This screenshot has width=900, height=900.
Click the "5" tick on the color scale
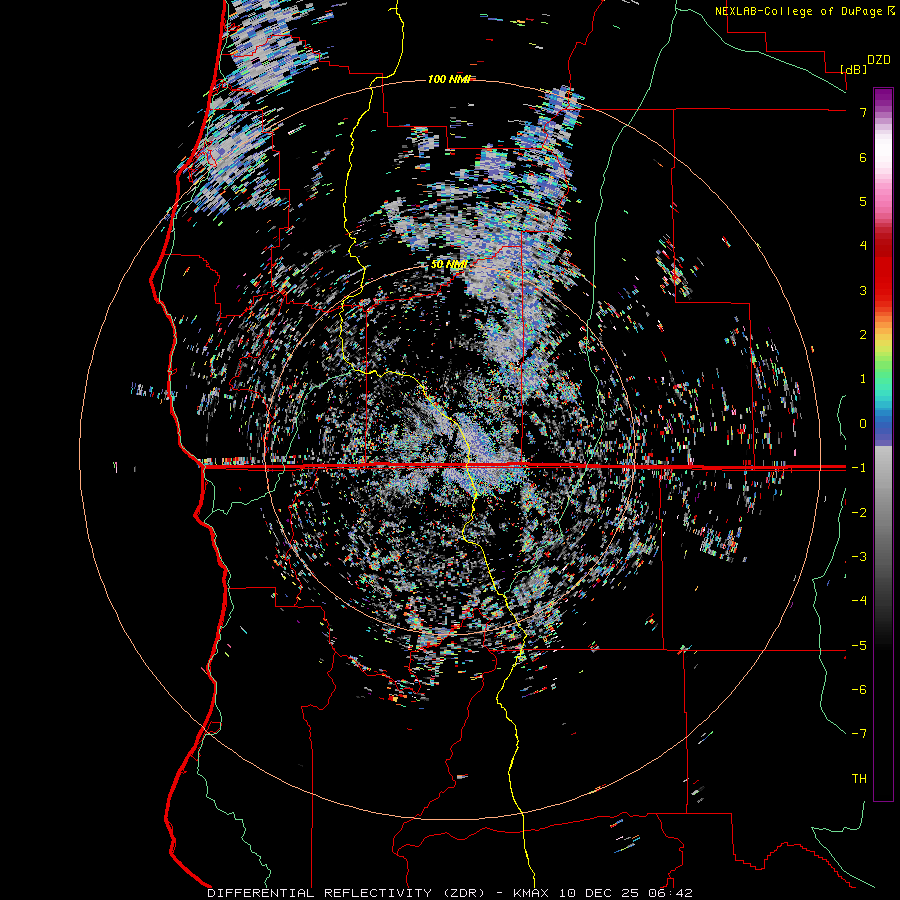pyautogui.click(x=863, y=201)
